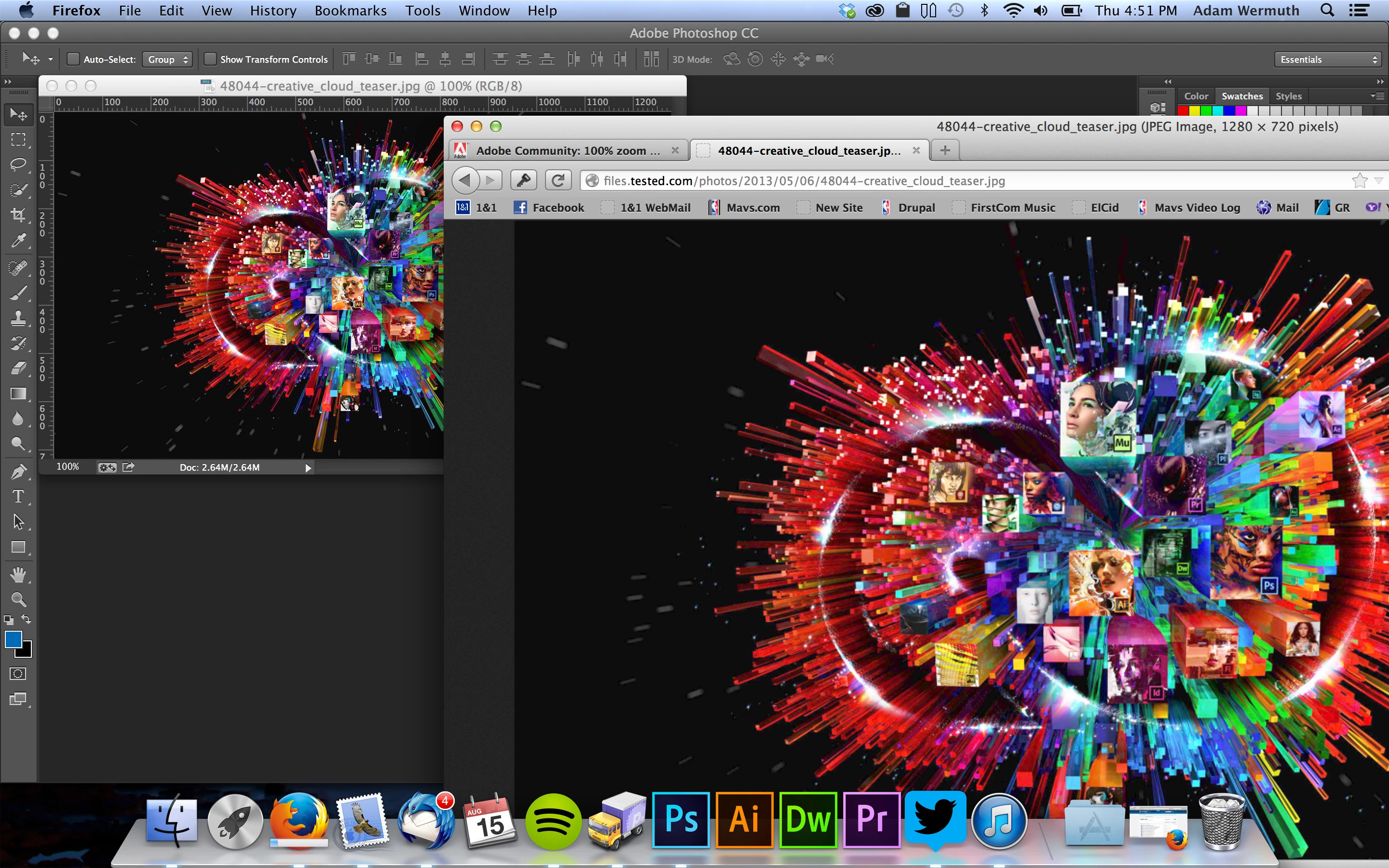Expand the Doc status bar arrow
The height and width of the screenshot is (868, 1389).
pyautogui.click(x=308, y=468)
